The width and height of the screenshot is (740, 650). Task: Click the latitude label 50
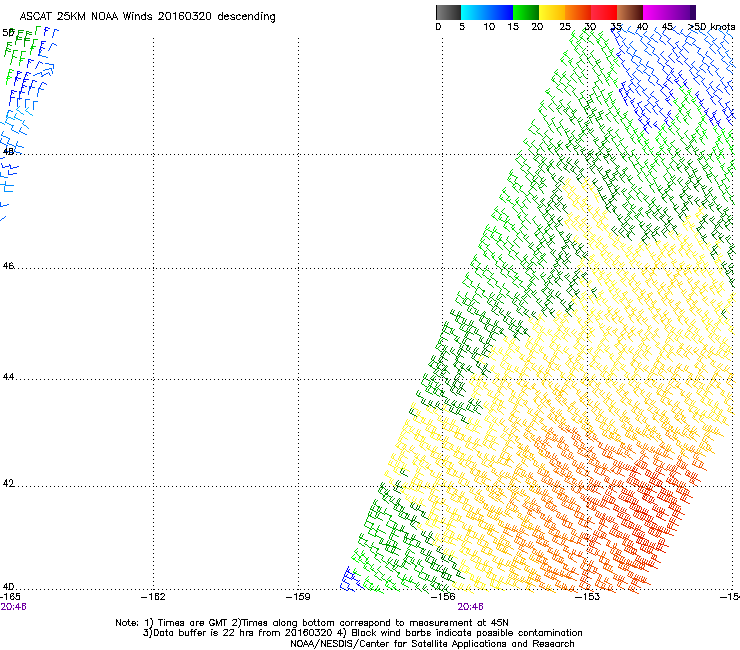(8, 33)
